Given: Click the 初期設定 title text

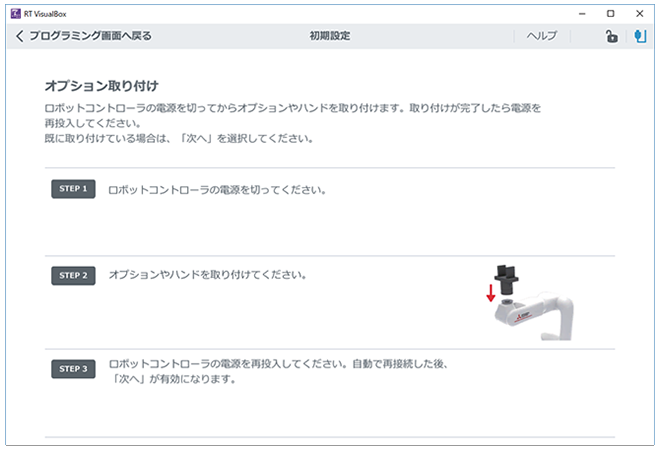Looking at the screenshot, I should coord(330,36).
